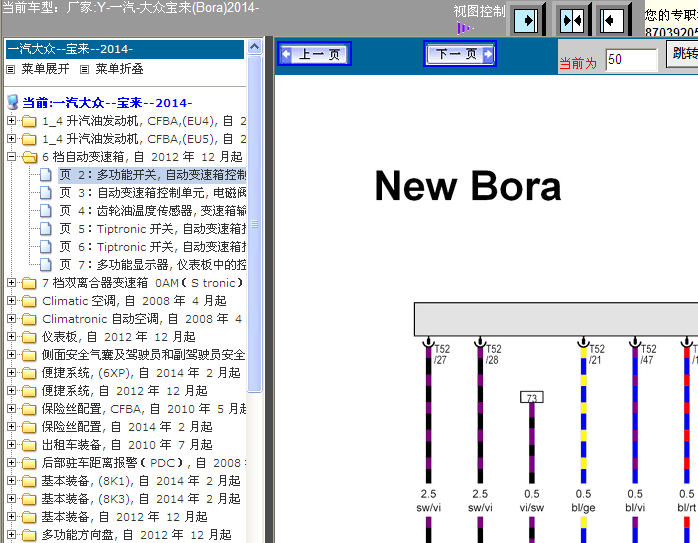The height and width of the screenshot is (543, 698).
Task: Click tree panel vertical scrollbar thumb
Action: 255,224
